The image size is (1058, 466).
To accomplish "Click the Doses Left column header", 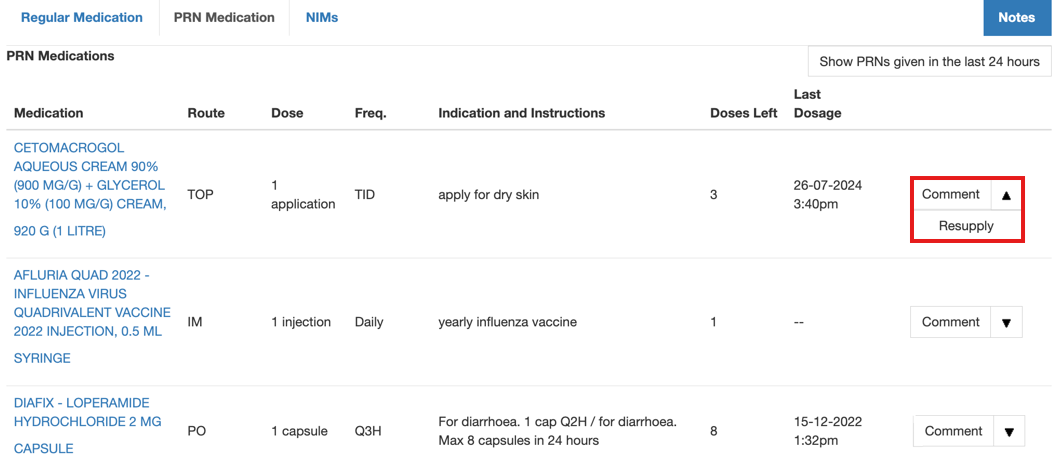I will pos(743,113).
